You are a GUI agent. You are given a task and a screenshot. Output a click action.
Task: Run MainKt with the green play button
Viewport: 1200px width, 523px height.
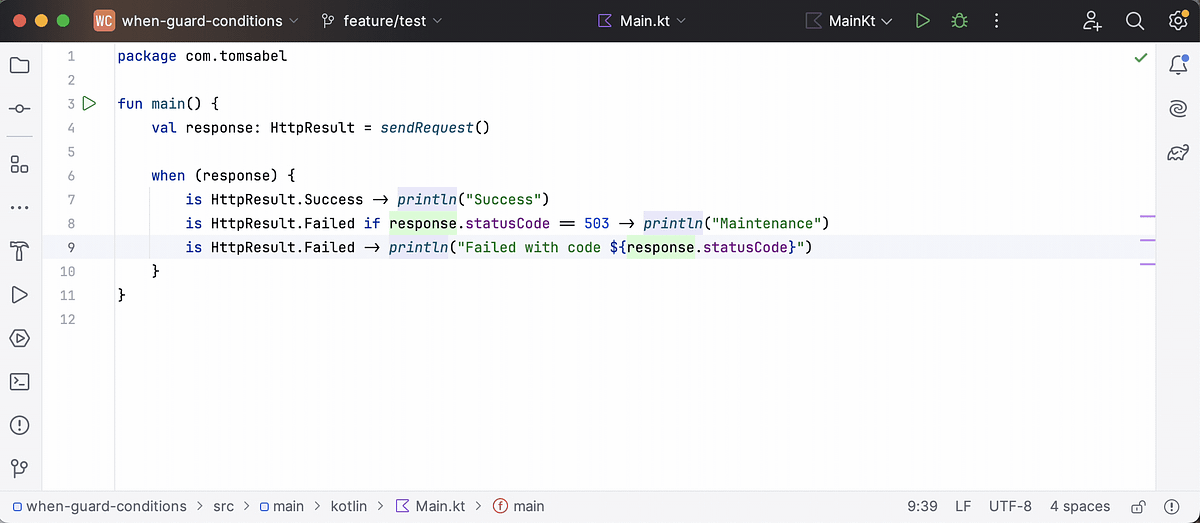click(x=923, y=20)
